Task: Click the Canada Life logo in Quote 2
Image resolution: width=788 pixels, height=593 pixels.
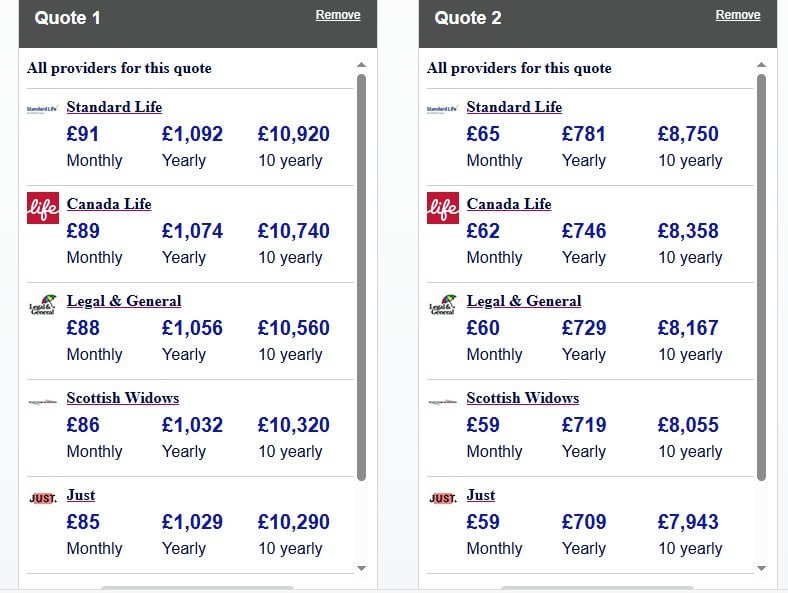Action: click(x=443, y=208)
